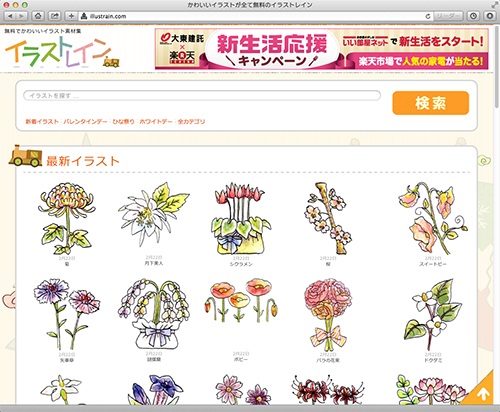Open the スイートピー flower illustration
500x412 pixels.
pyautogui.click(x=433, y=218)
